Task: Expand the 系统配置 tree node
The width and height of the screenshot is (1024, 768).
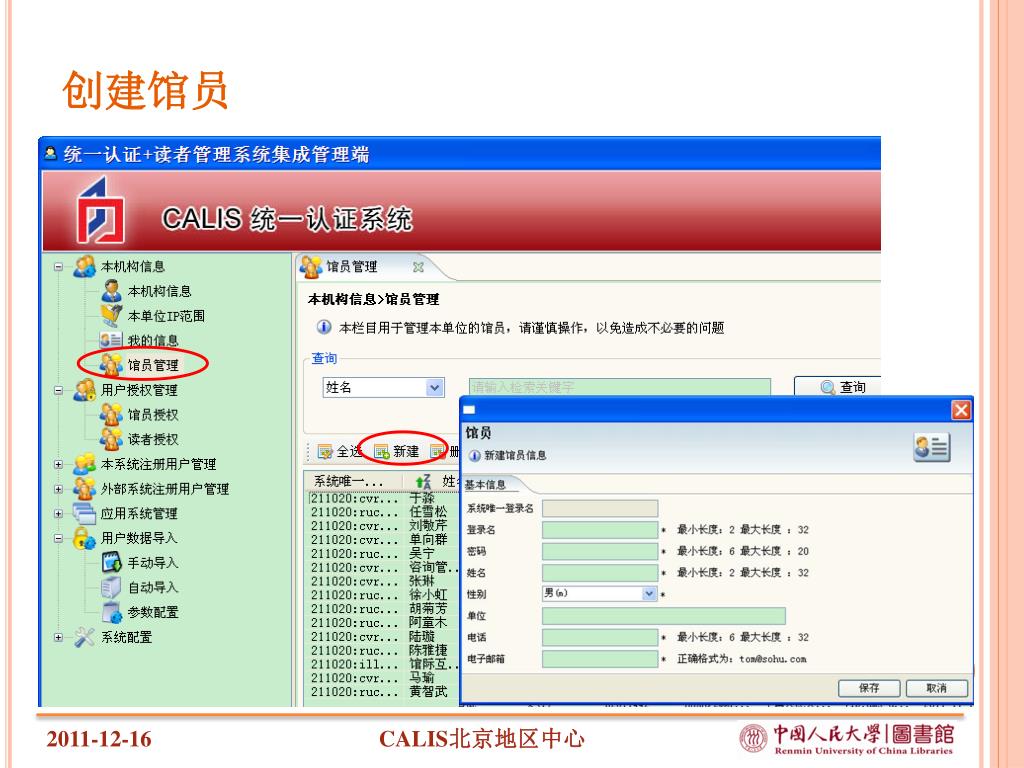Action: click(58, 637)
